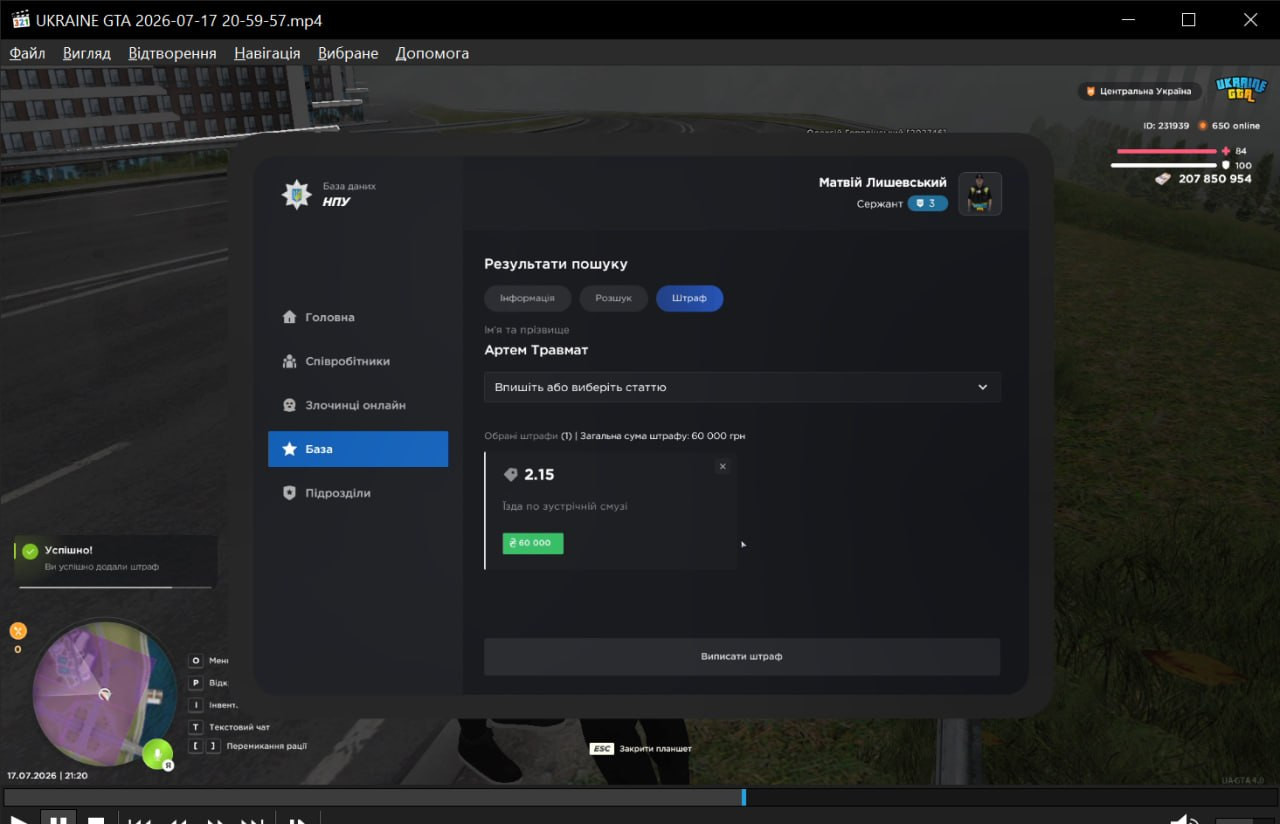Click the I key hint for Інвент.
Image resolution: width=1280 pixels, height=824 pixels.
click(x=196, y=705)
